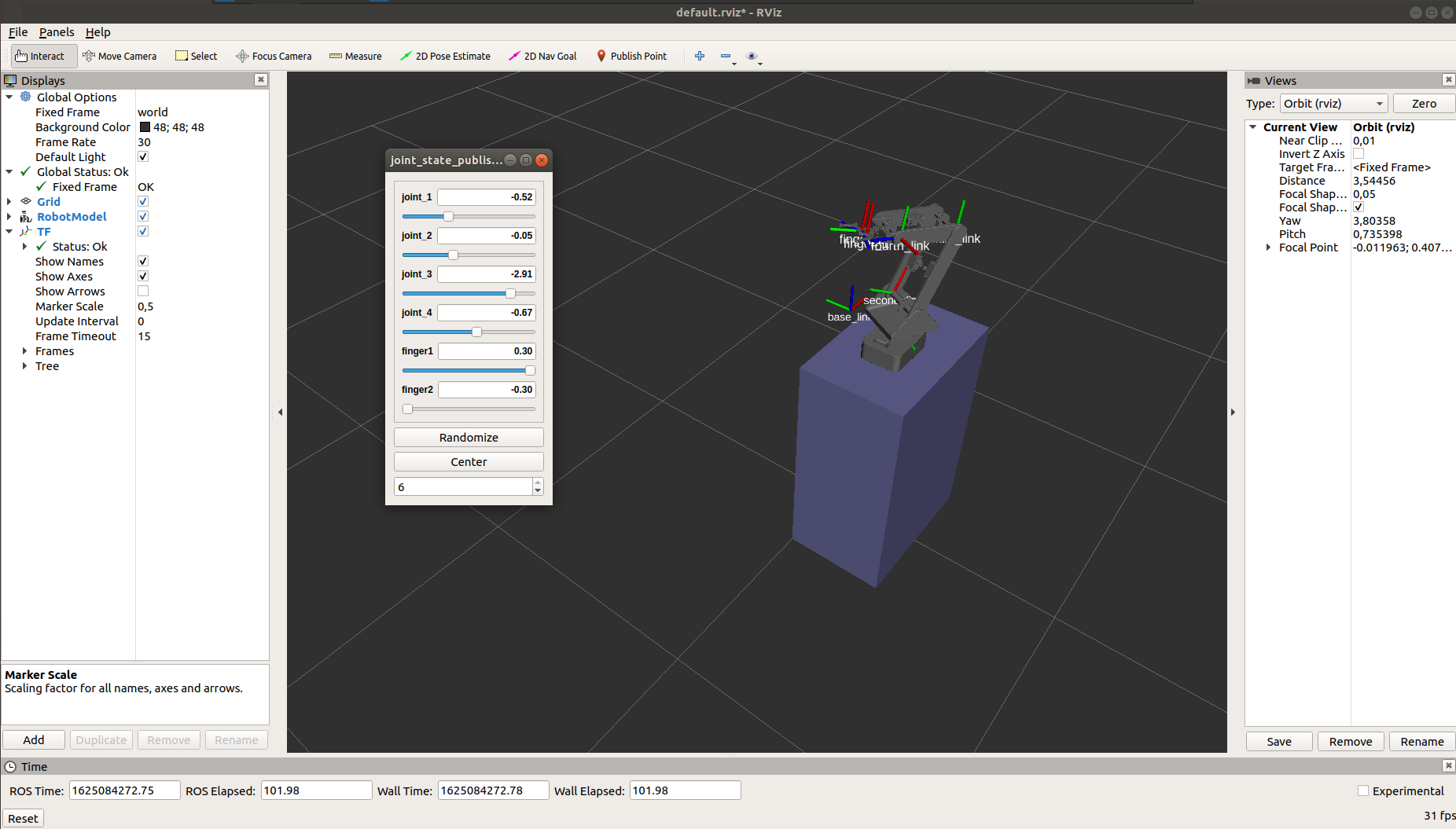1456x829 pixels.
Task: Select the 2D Nav Goal tool
Action: 542,56
